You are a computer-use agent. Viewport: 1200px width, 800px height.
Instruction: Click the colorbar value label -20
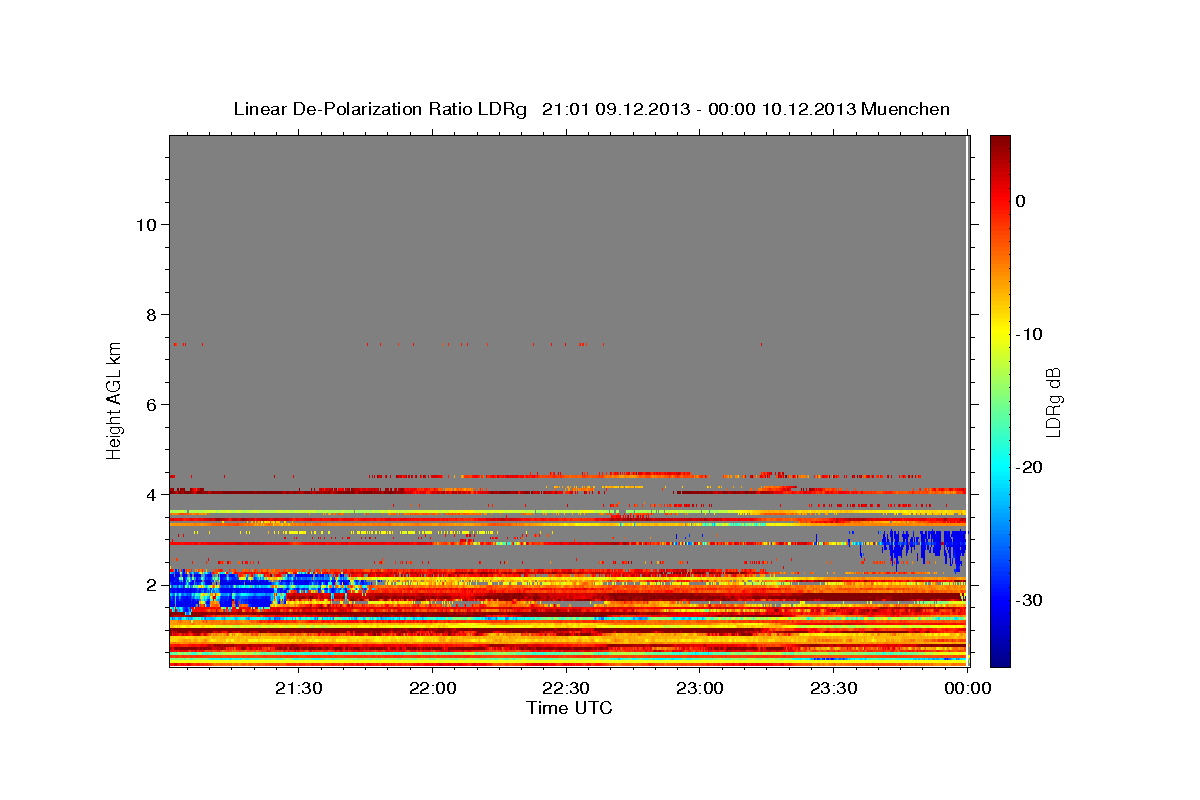1030,467
